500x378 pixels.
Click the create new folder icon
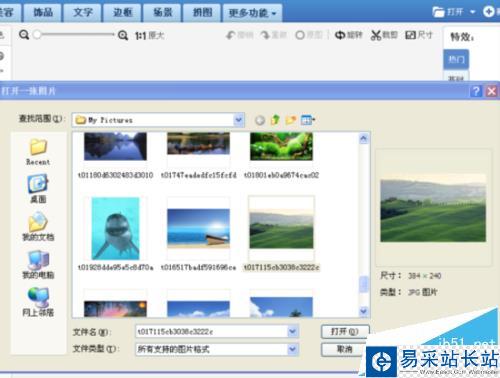click(291, 120)
